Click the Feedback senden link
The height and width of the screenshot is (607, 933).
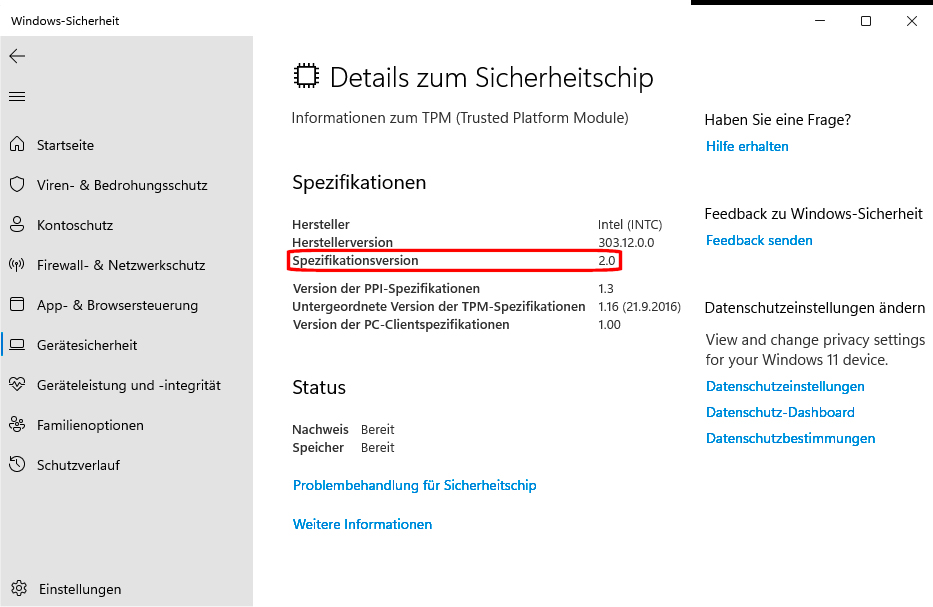(759, 240)
